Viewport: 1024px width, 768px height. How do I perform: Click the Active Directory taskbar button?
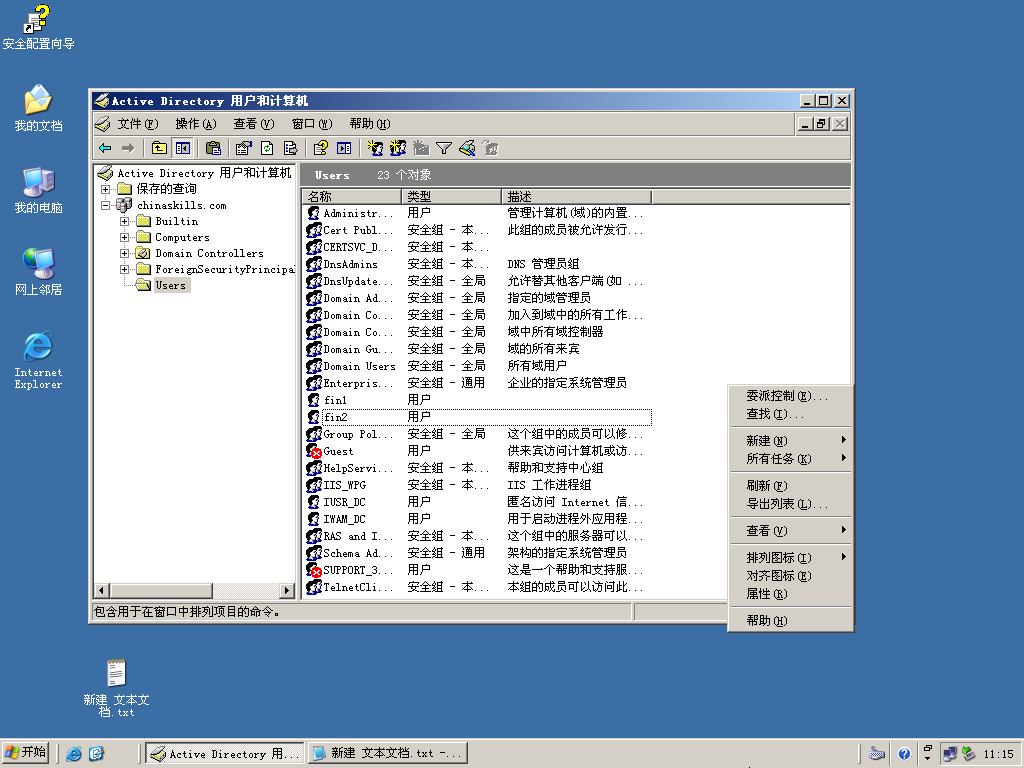[x=225, y=753]
